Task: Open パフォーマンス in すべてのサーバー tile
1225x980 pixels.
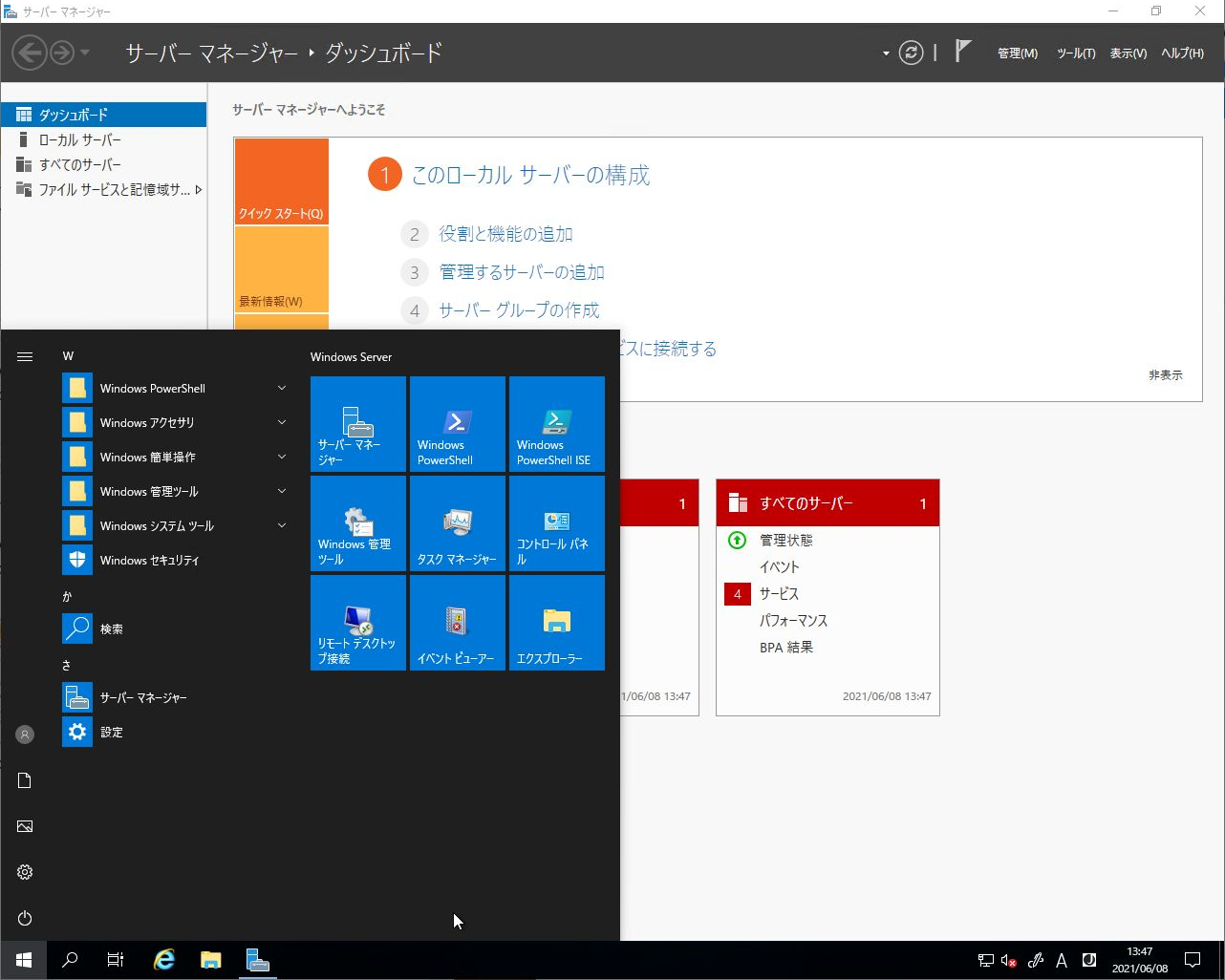Action: (793, 621)
